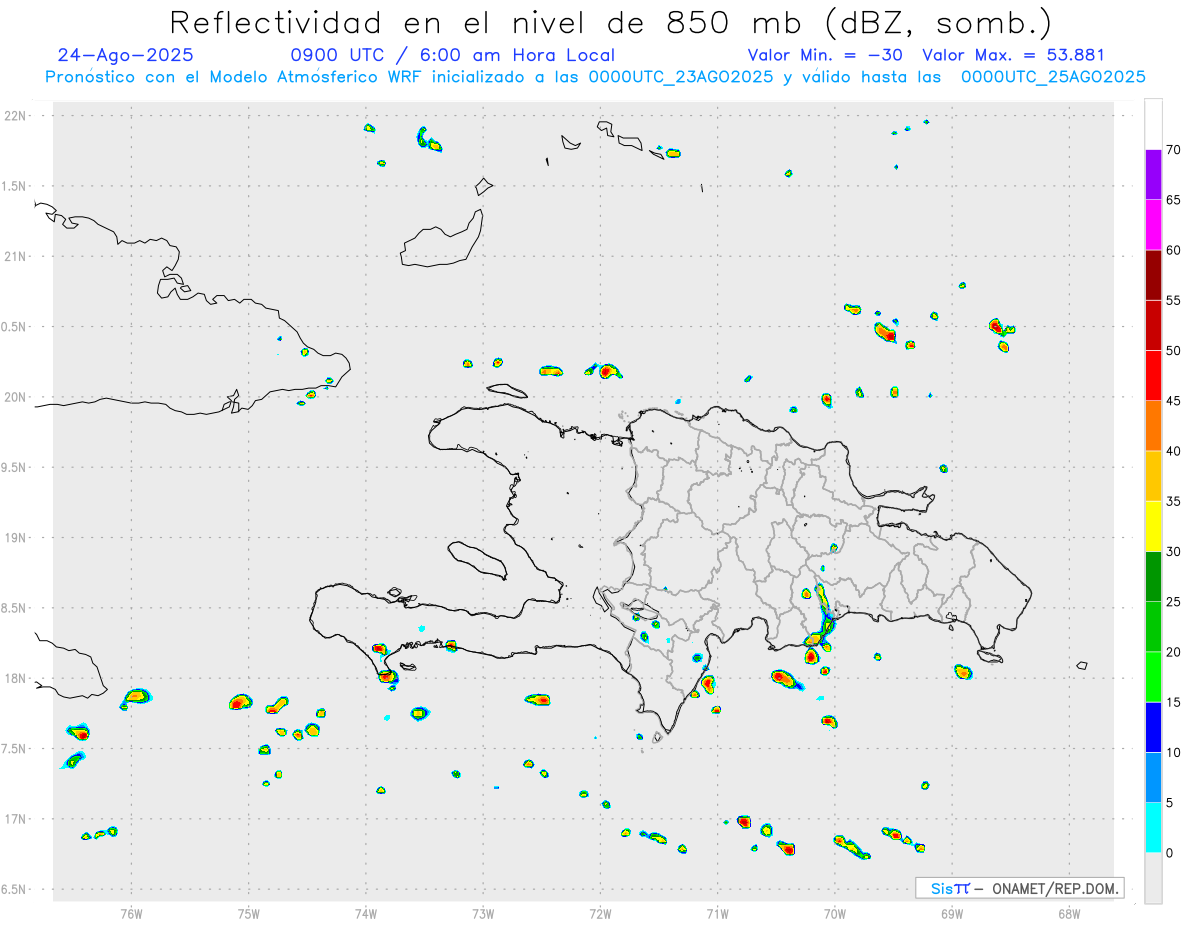Screen dimensions: 1200x927
Task: Click the magenta 60–65 dBZ colorbar segment
Action: 1153,225
